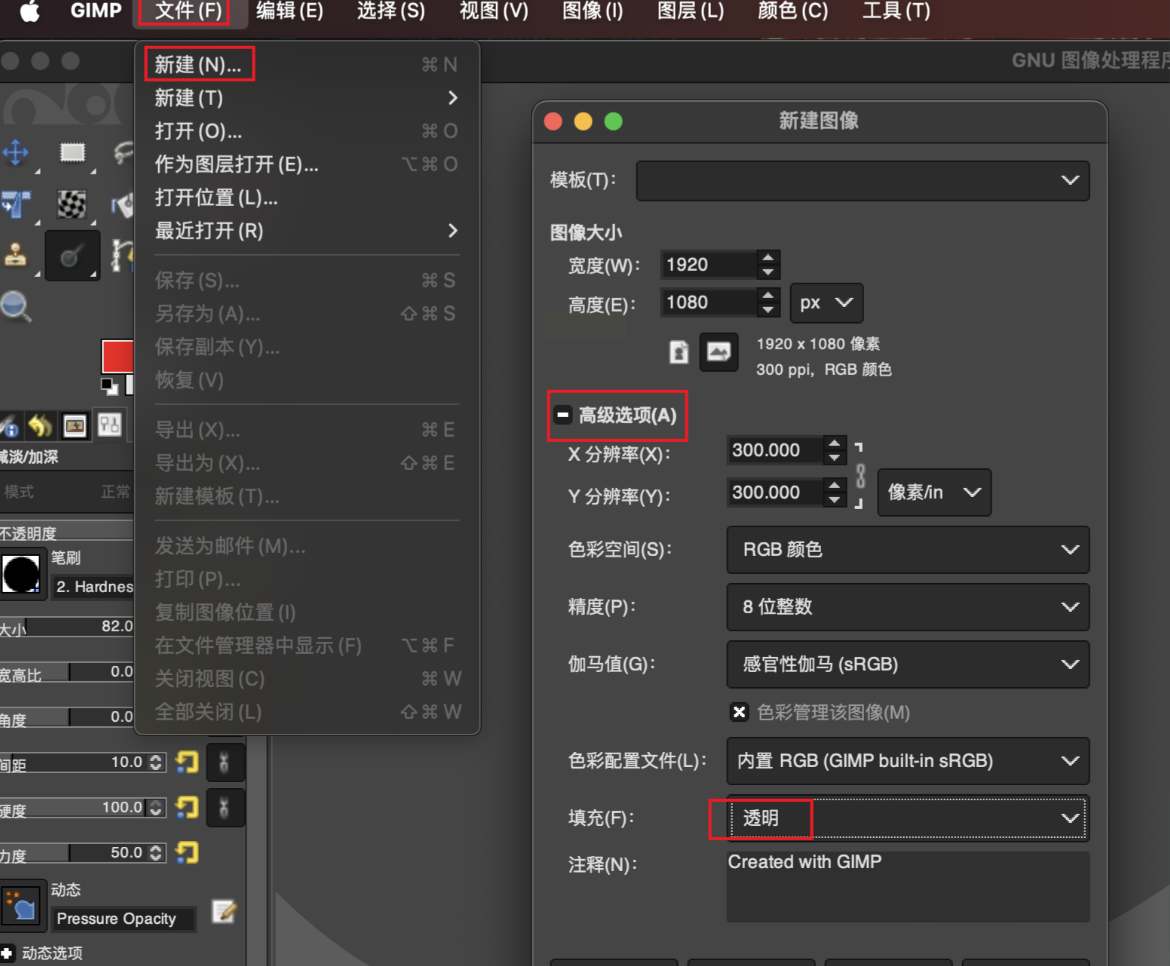Open the 图层 (L) menu
1170x966 pixels.
pos(691,11)
